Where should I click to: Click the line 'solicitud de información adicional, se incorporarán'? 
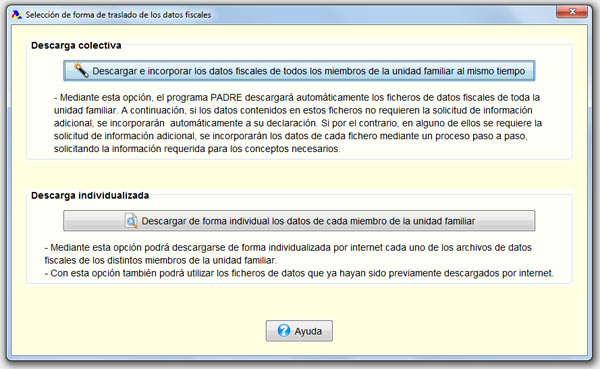(291, 136)
